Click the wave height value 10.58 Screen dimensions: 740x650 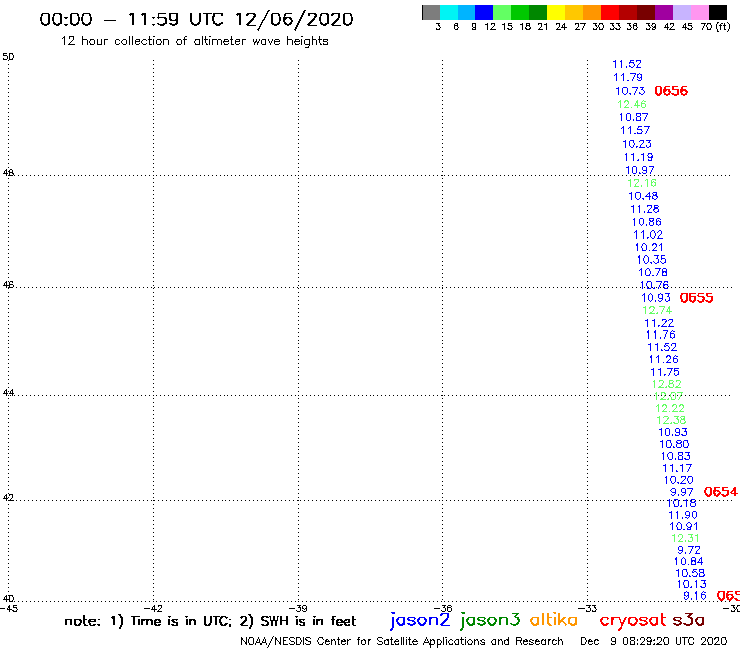tap(690, 573)
